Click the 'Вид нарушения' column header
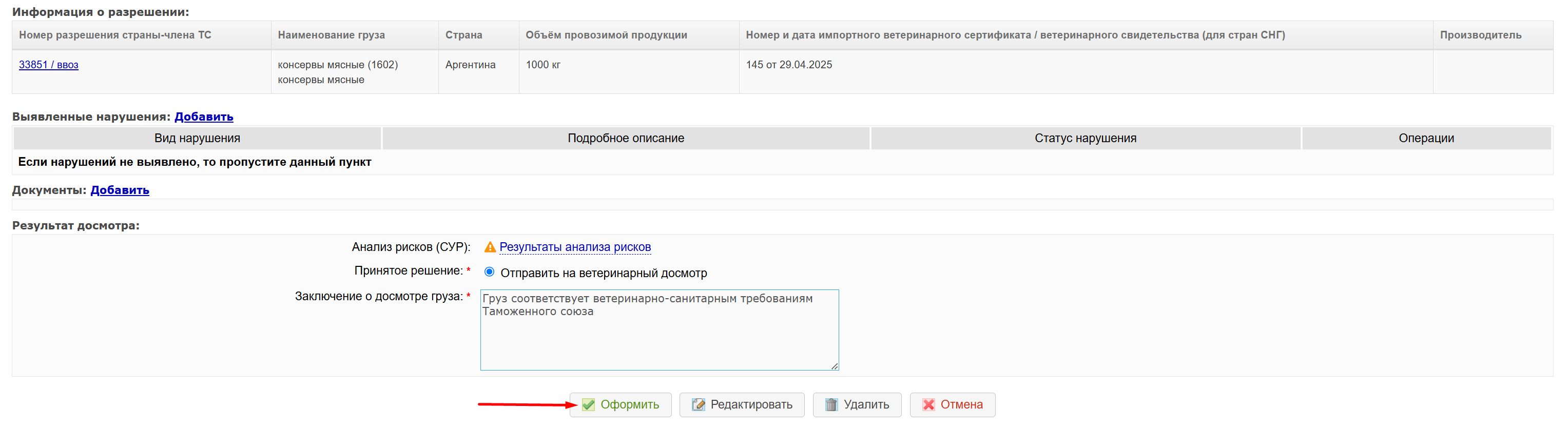Viewport: 1568px width, 427px height. tap(197, 139)
